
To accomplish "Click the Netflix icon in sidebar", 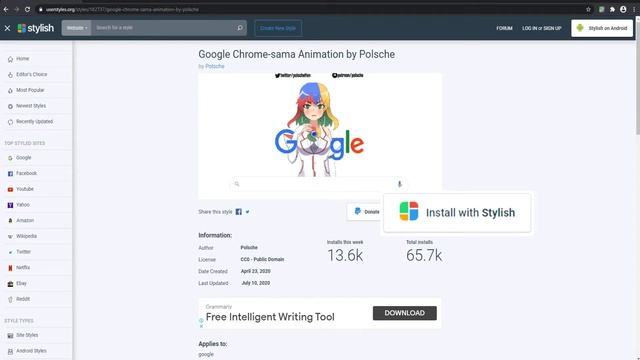I will coord(10,268).
